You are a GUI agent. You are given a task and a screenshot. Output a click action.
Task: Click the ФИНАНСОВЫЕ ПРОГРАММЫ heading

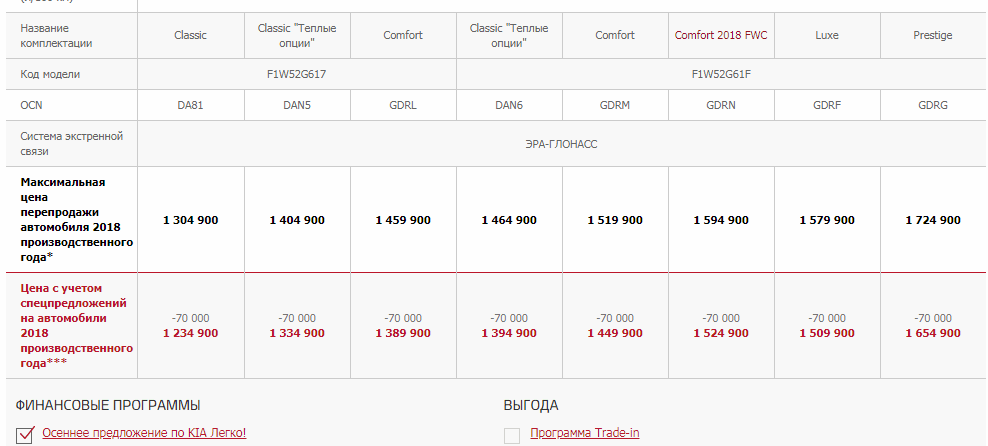(x=108, y=405)
